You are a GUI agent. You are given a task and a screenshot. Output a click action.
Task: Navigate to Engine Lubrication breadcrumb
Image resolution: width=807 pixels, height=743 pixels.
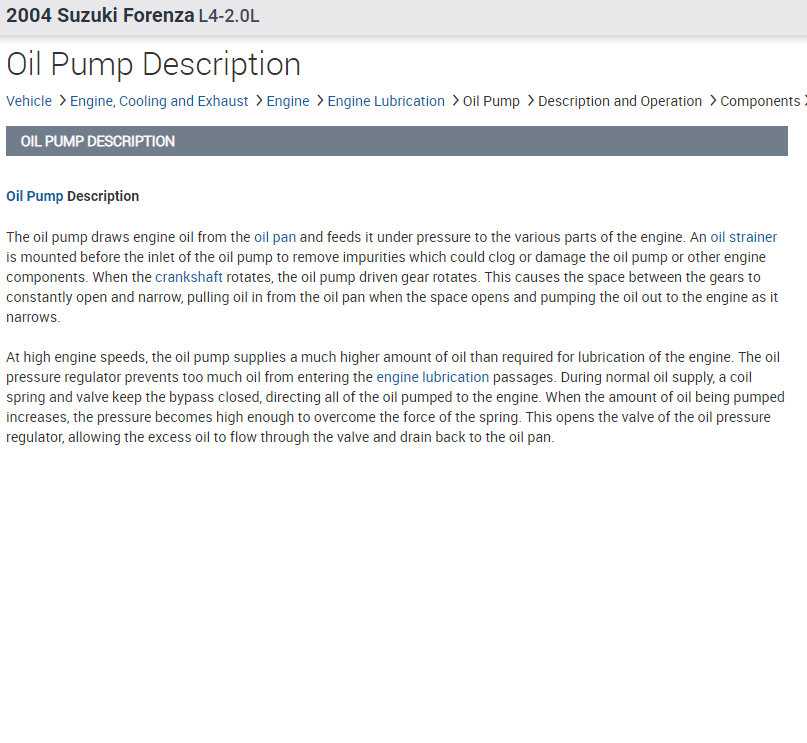386,101
